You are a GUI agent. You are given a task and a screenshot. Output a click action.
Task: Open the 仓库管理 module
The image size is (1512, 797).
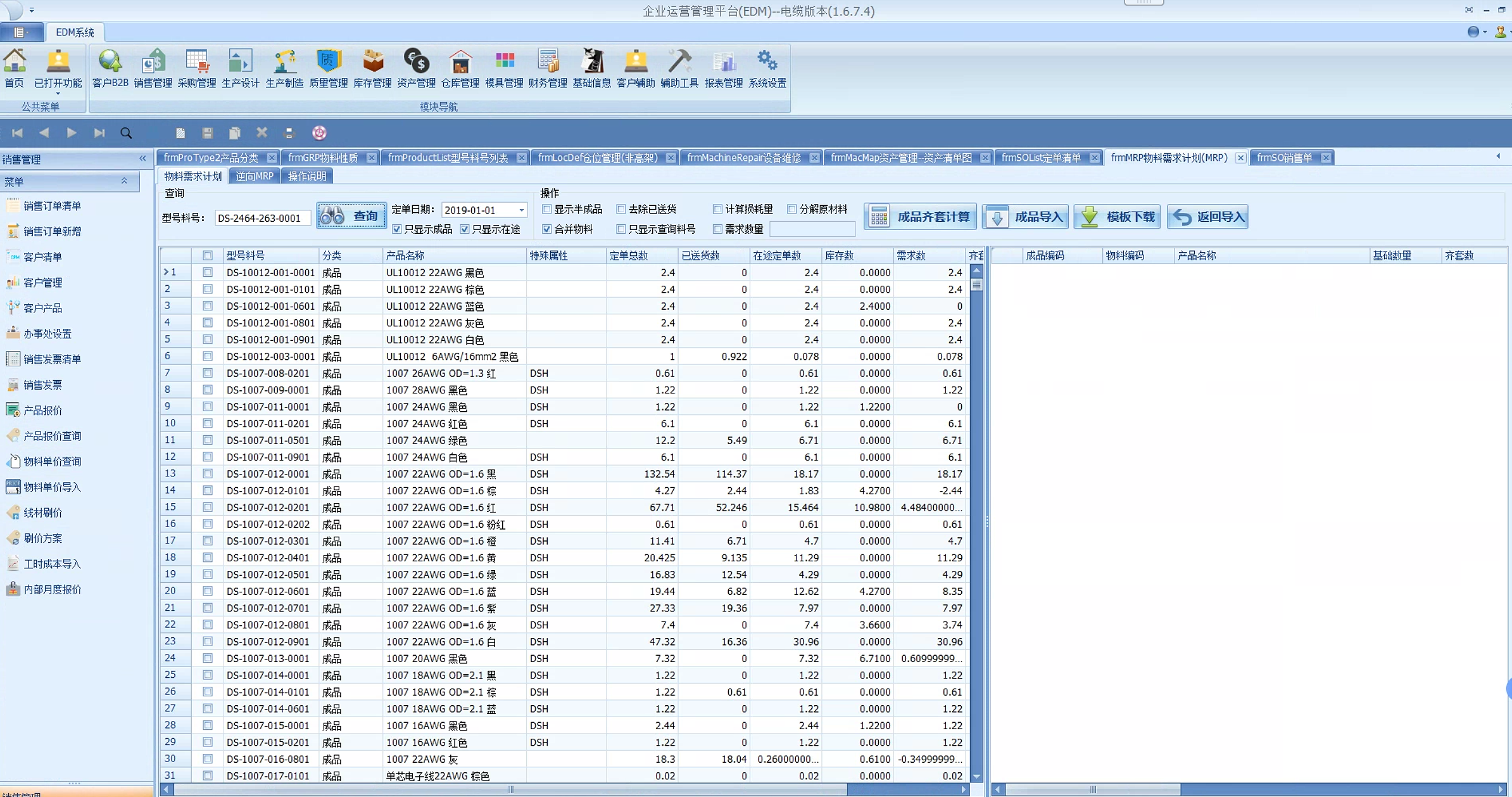(460, 68)
